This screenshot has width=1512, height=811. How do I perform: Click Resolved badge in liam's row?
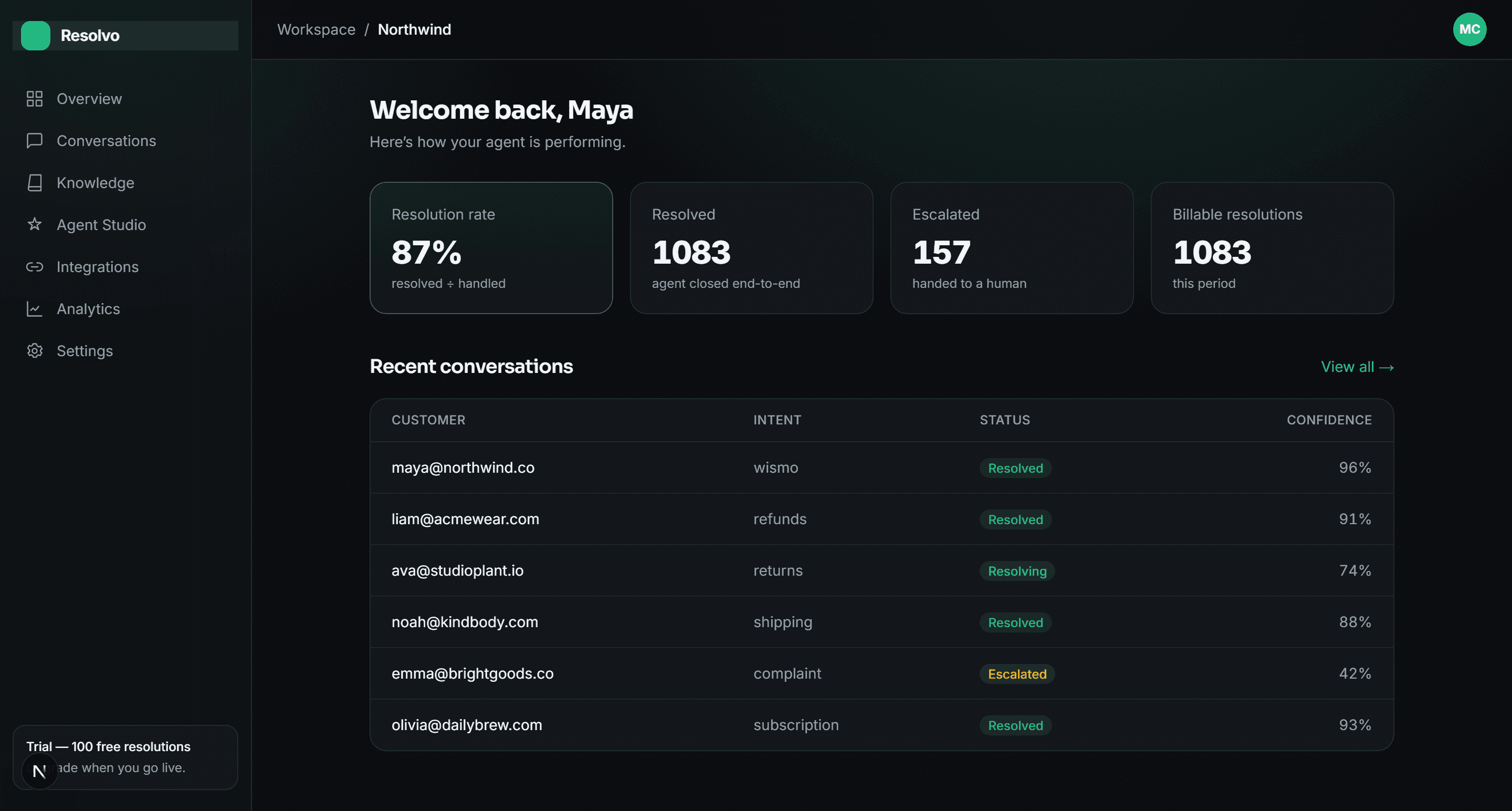tap(1015, 519)
